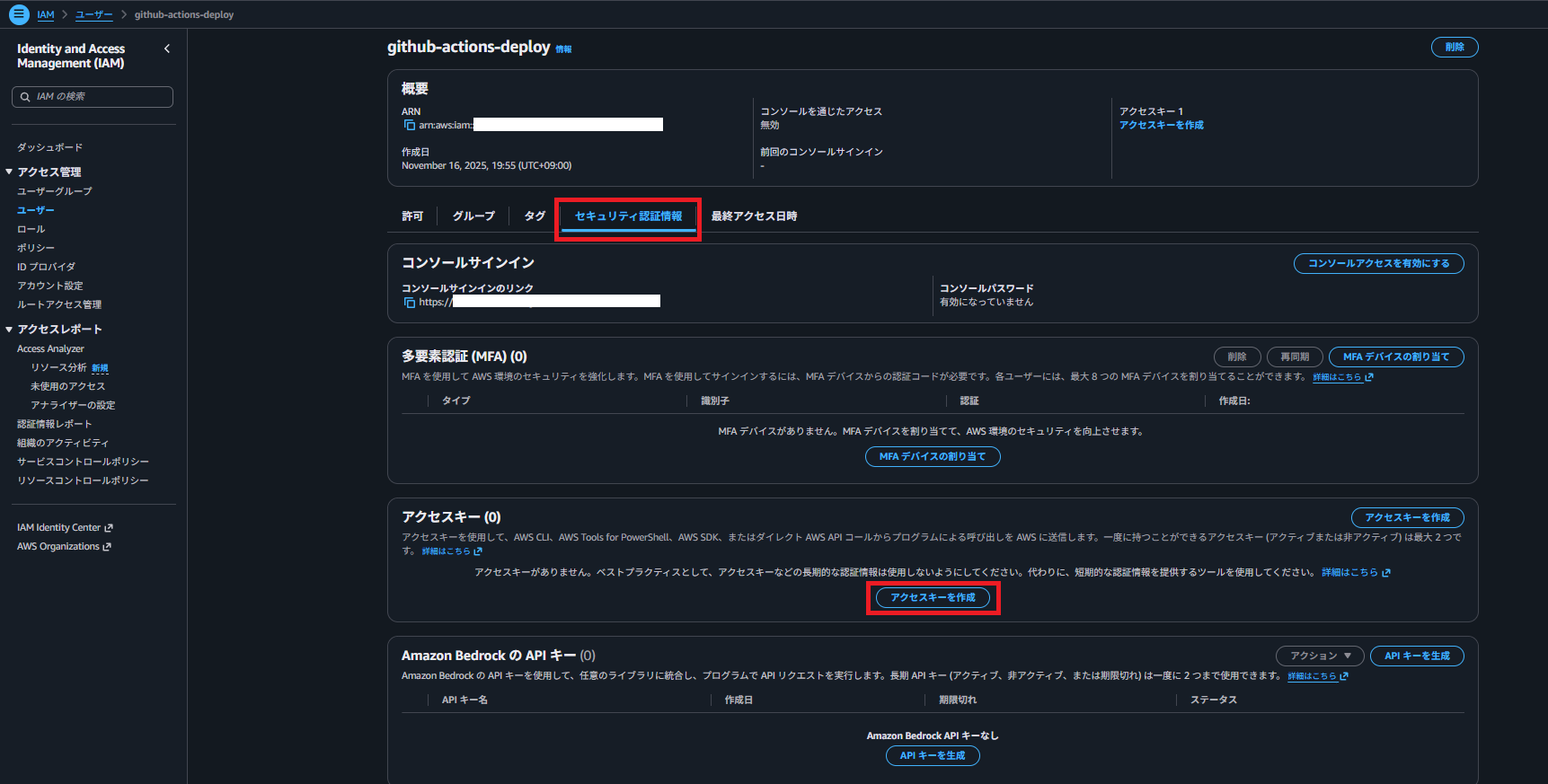The width and height of the screenshot is (1548, 784).
Task: Switch to the グループ tab
Action: 473,216
